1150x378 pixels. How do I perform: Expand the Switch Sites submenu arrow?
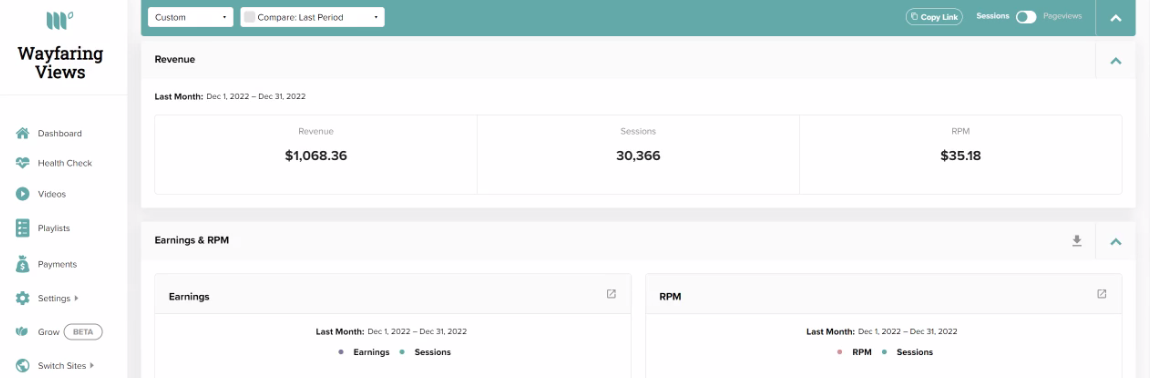click(x=92, y=365)
